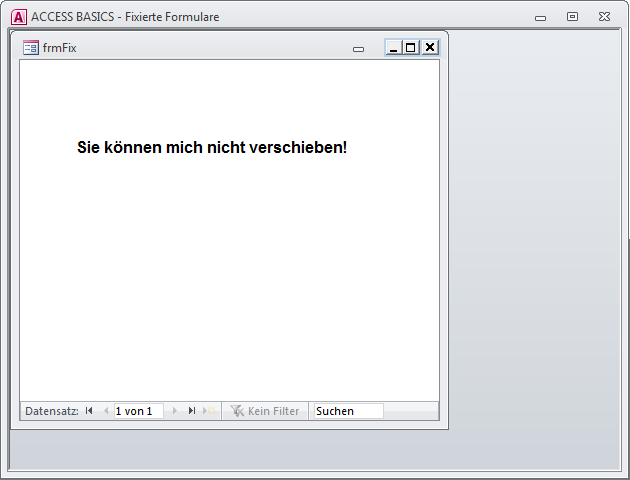Close the ACCESS BASICS main window
This screenshot has height=480, width=630.
[604, 16]
